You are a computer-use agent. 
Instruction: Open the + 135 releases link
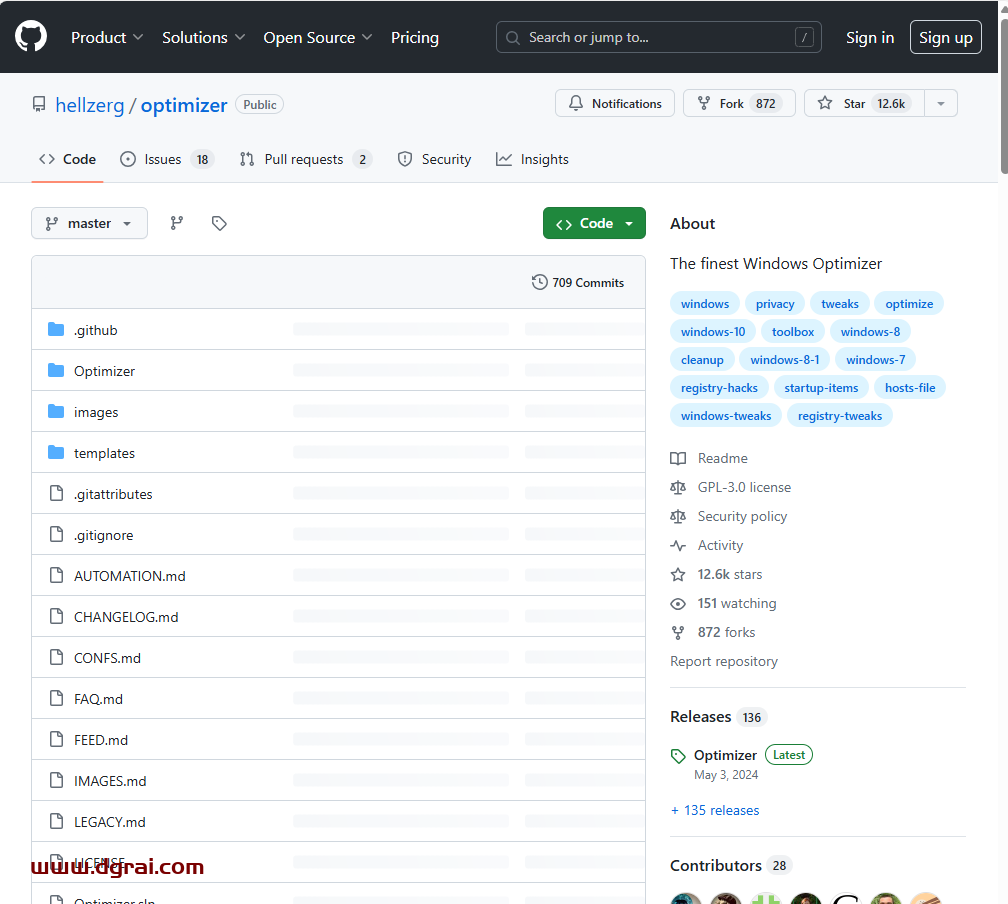[x=715, y=811]
